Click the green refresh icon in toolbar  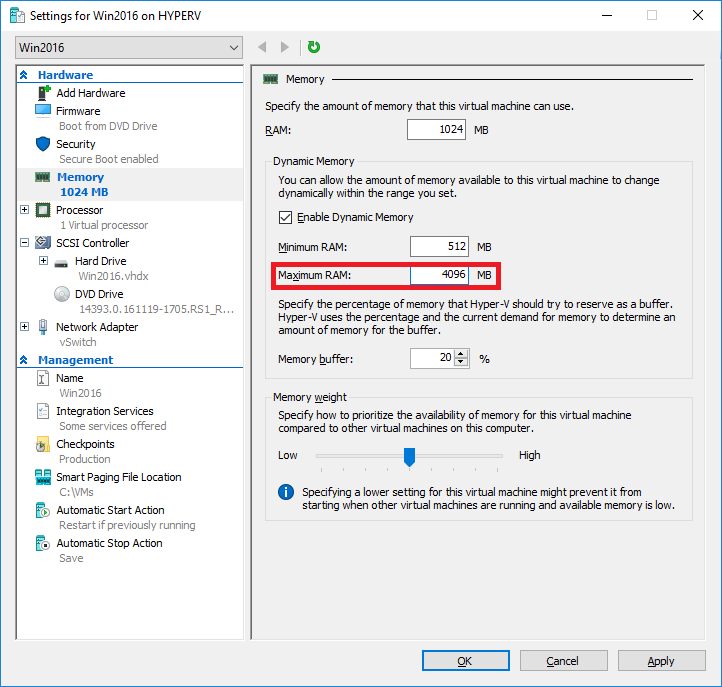pyautogui.click(x=314, y=47)
